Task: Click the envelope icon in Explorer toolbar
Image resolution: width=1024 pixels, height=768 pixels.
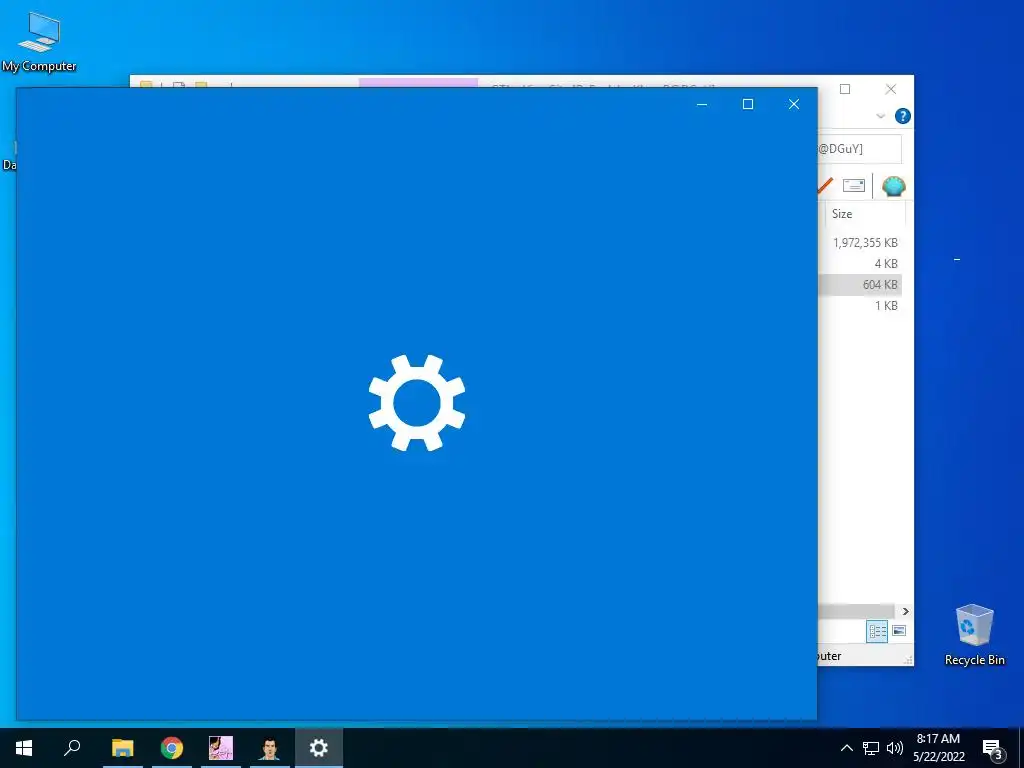Action: click(x=854, y=186)
